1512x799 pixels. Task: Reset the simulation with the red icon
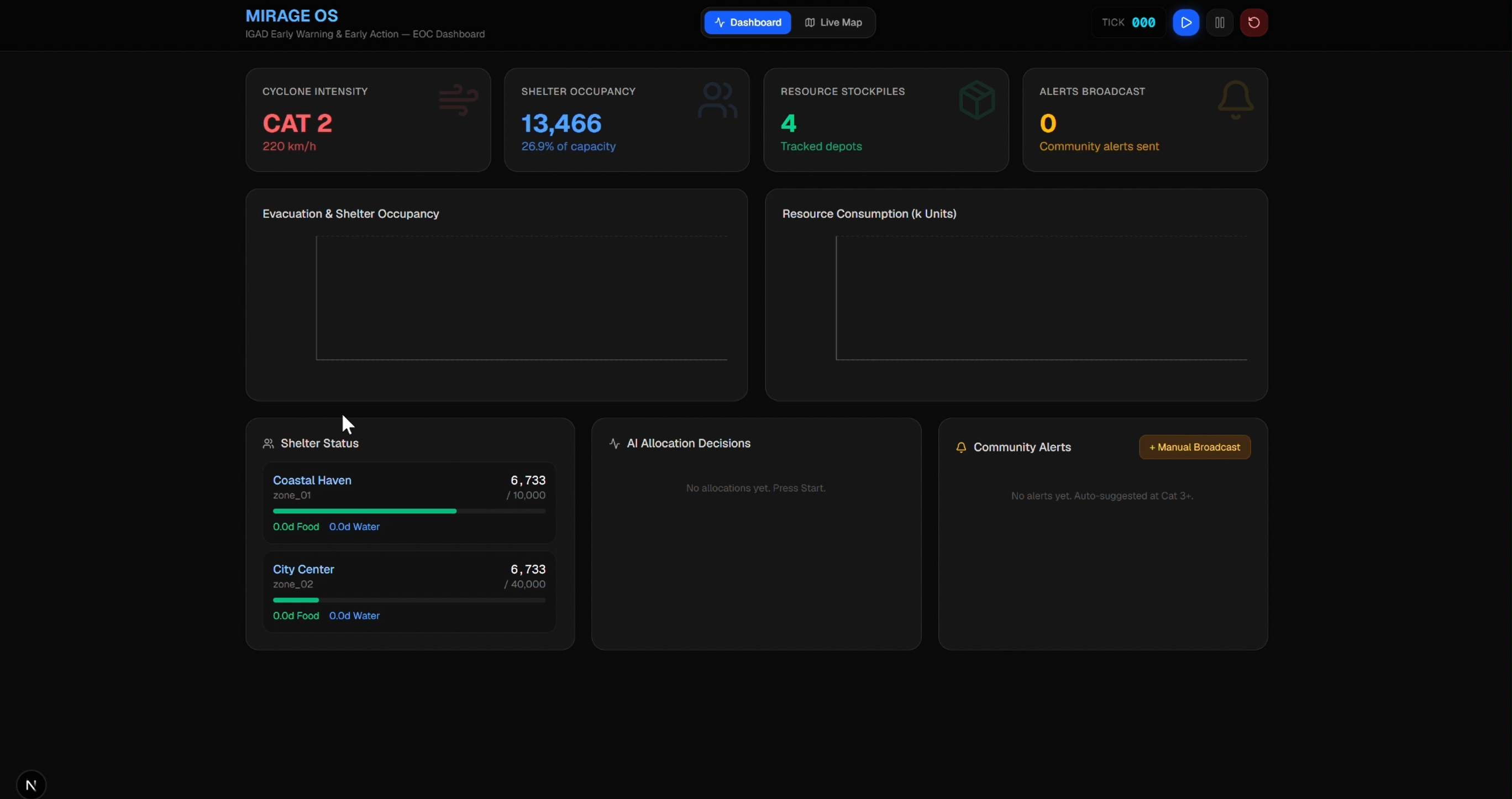[1254, 22]
